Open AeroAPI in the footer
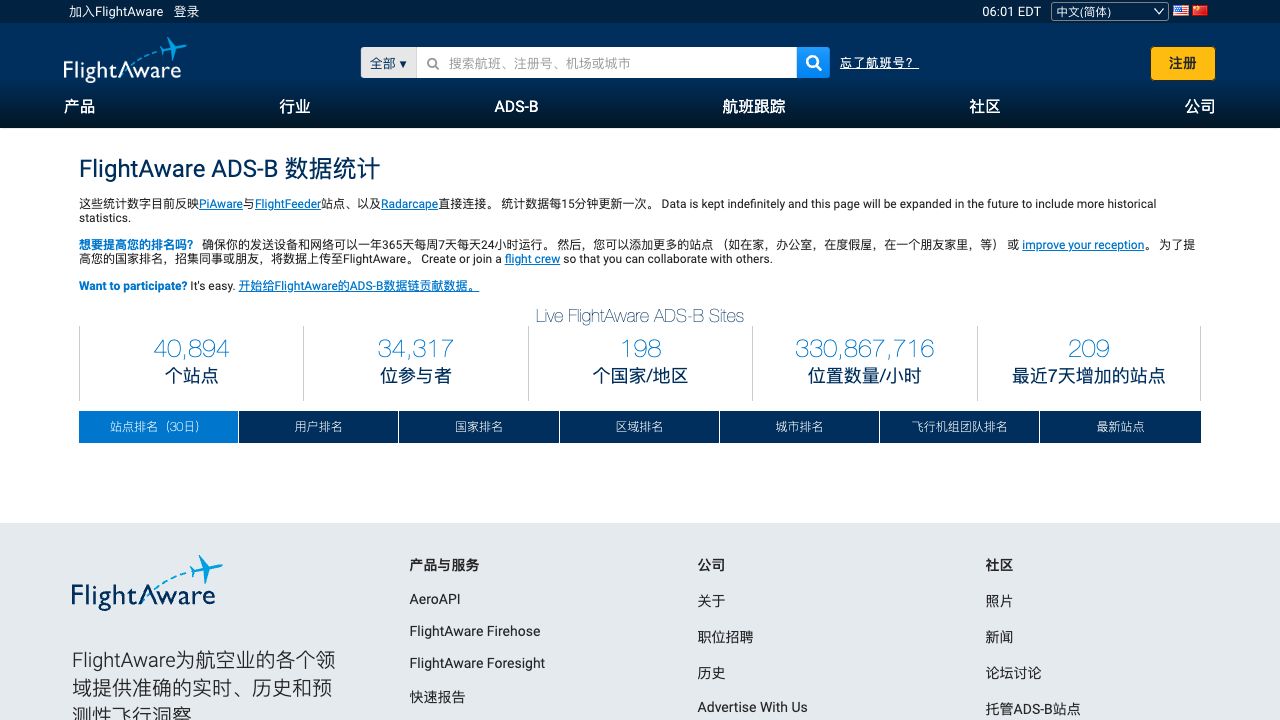Image resolution: width=1280 pixels, height=720 pixels. (434, 599)
